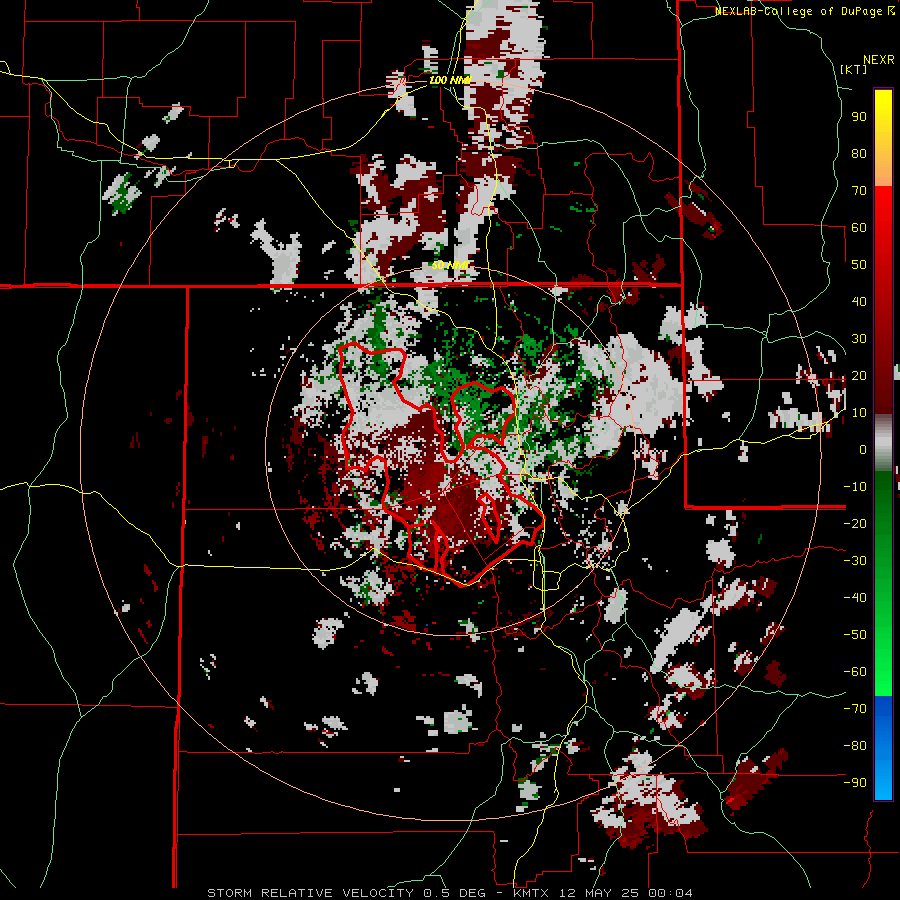Click the 100 NMI range ring label
Viewport: 900px width, 900px height.
[x=449, y=80]
